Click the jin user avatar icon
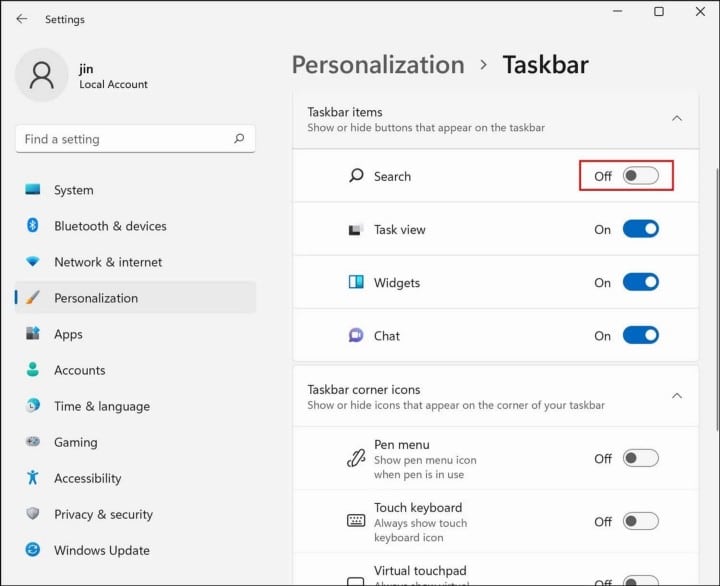The width and height of the screenshot is (720, 586). 42,75
